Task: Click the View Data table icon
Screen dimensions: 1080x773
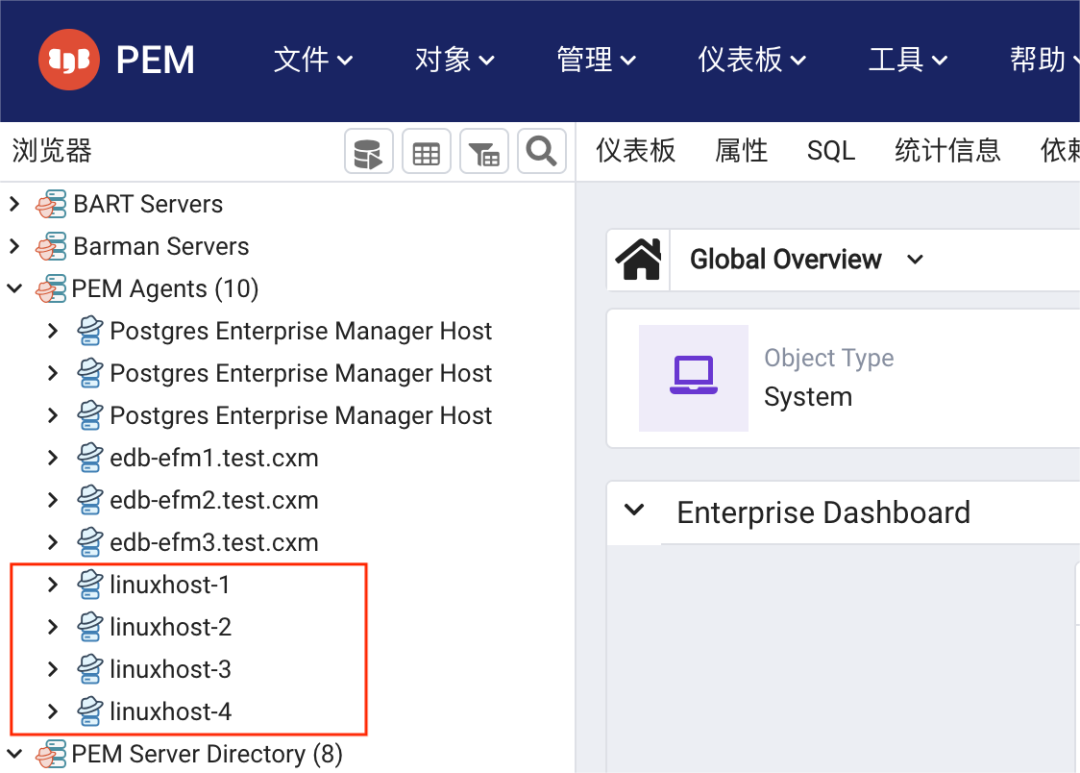Action: pyautogui.click(x=426, y=151)
